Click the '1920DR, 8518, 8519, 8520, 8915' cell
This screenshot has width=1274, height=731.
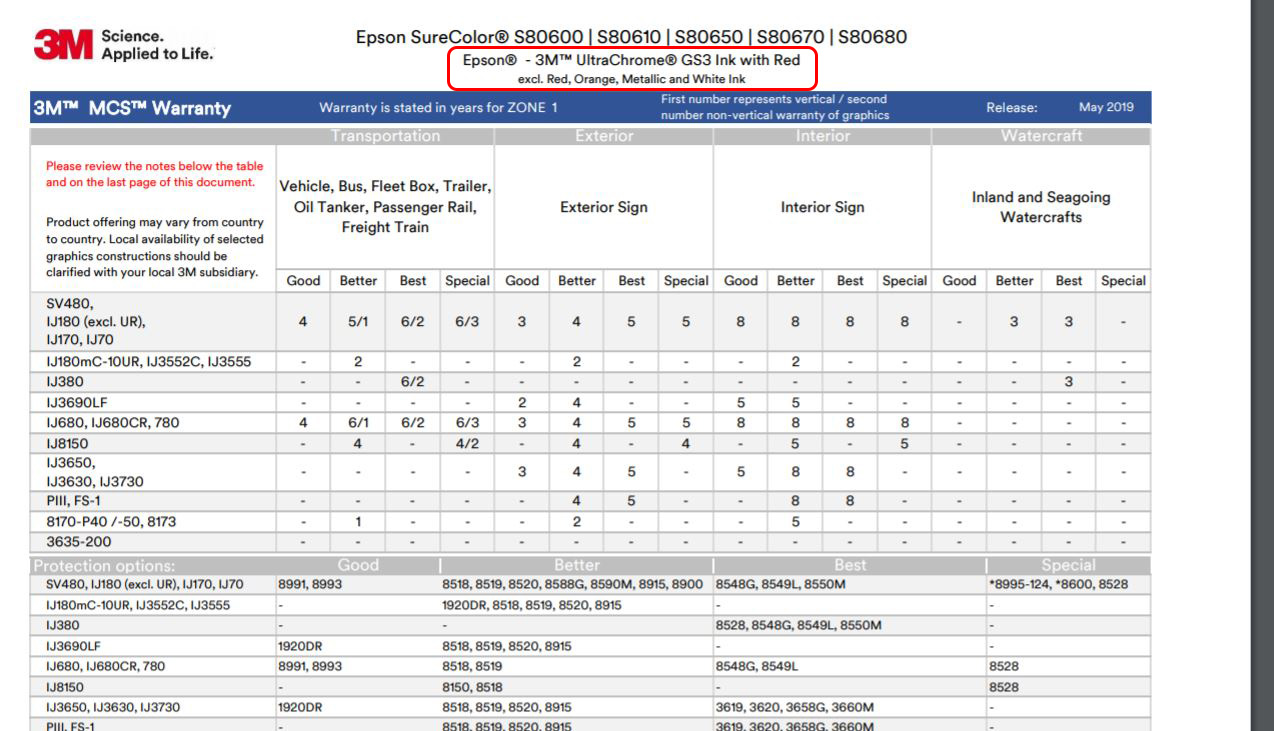click(x=532, y=605)
